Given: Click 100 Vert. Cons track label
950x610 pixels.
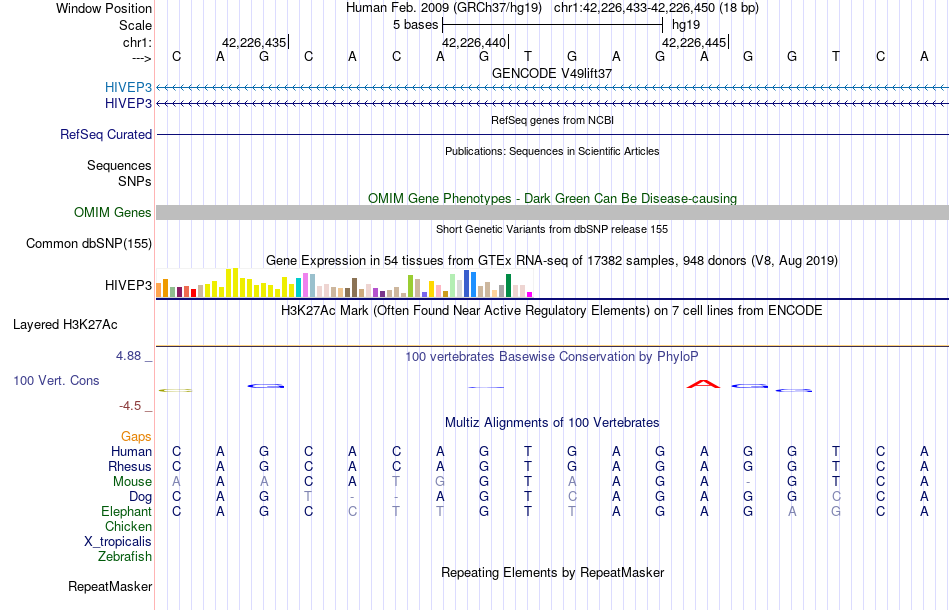Looking at the screenshot, I should 56,380.
